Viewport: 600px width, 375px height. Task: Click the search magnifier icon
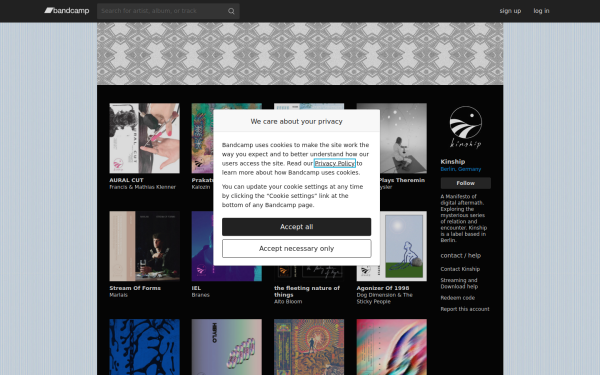[231, 11]
